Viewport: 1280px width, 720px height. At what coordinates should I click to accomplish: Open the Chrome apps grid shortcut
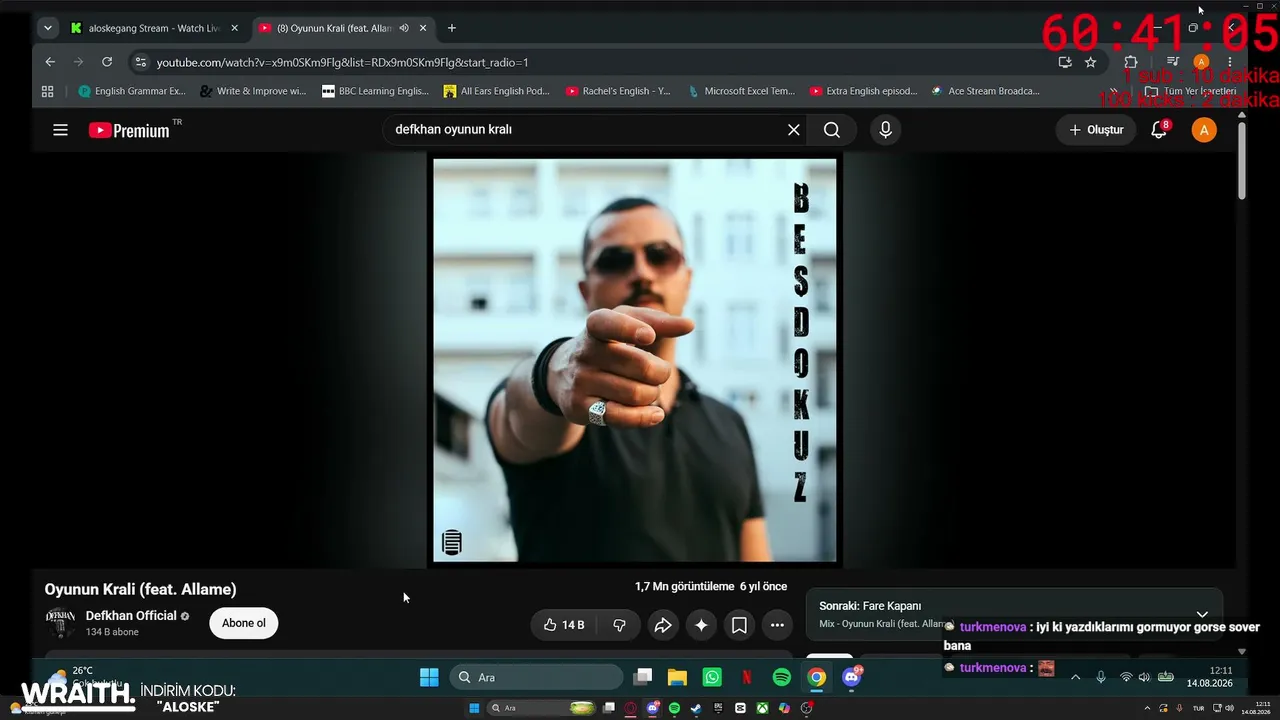coord(47,91)
